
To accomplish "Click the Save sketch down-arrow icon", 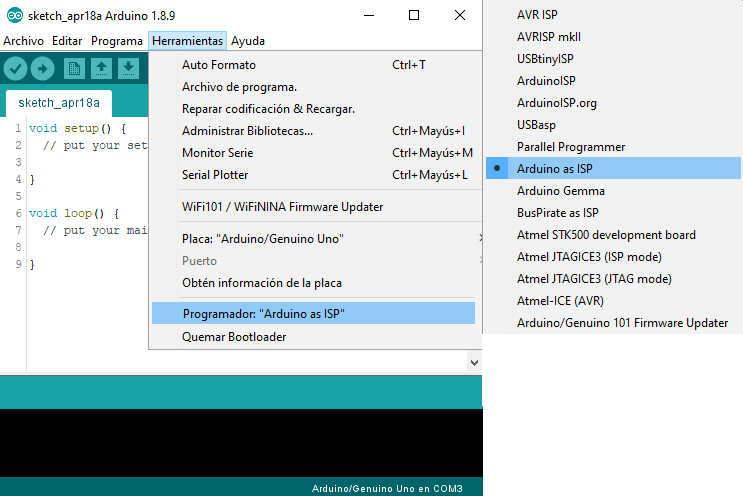I will (128, 68).
